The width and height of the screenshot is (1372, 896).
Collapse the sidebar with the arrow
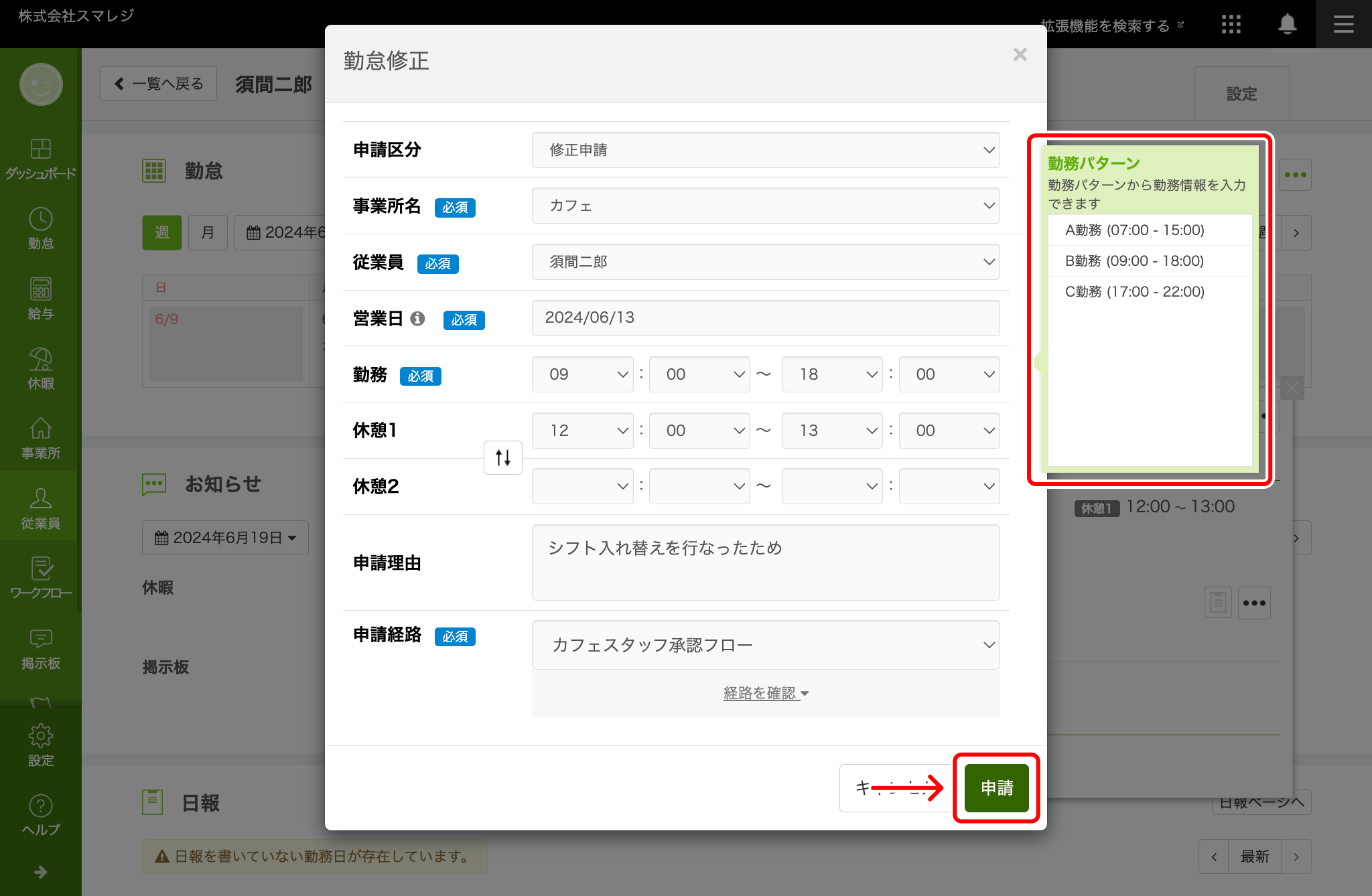click(40, 873)
